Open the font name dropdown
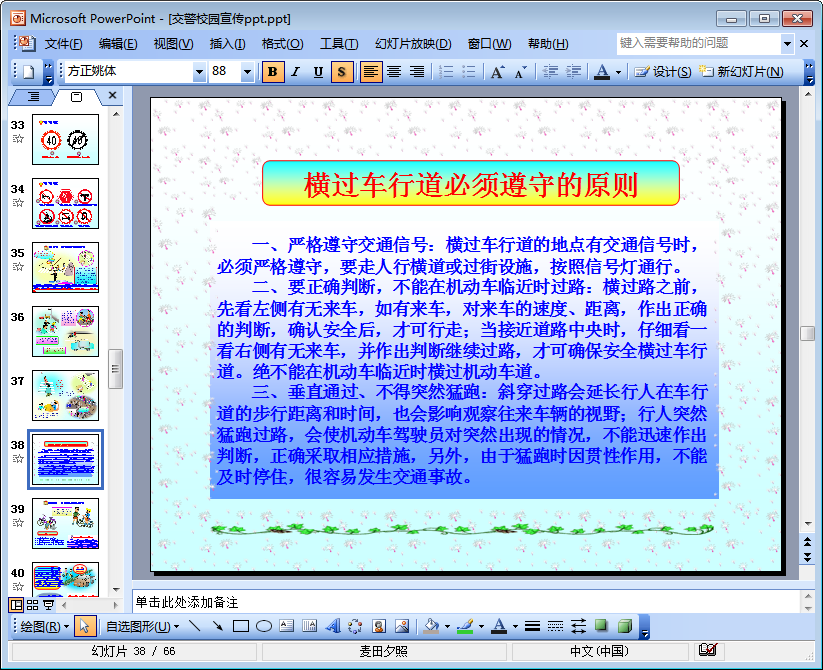 click(199, 71)
